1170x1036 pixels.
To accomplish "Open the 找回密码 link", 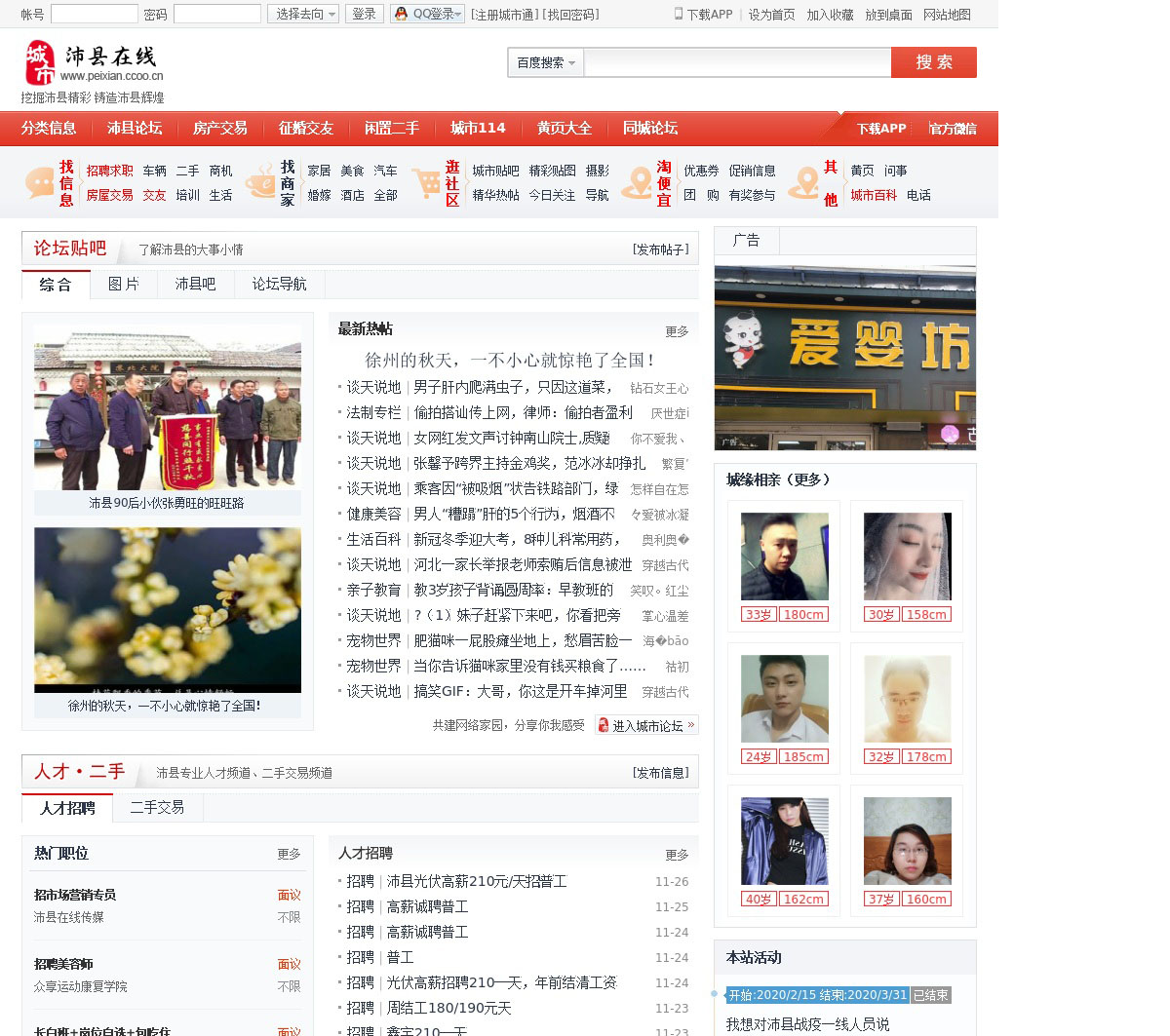I will 571,15.
